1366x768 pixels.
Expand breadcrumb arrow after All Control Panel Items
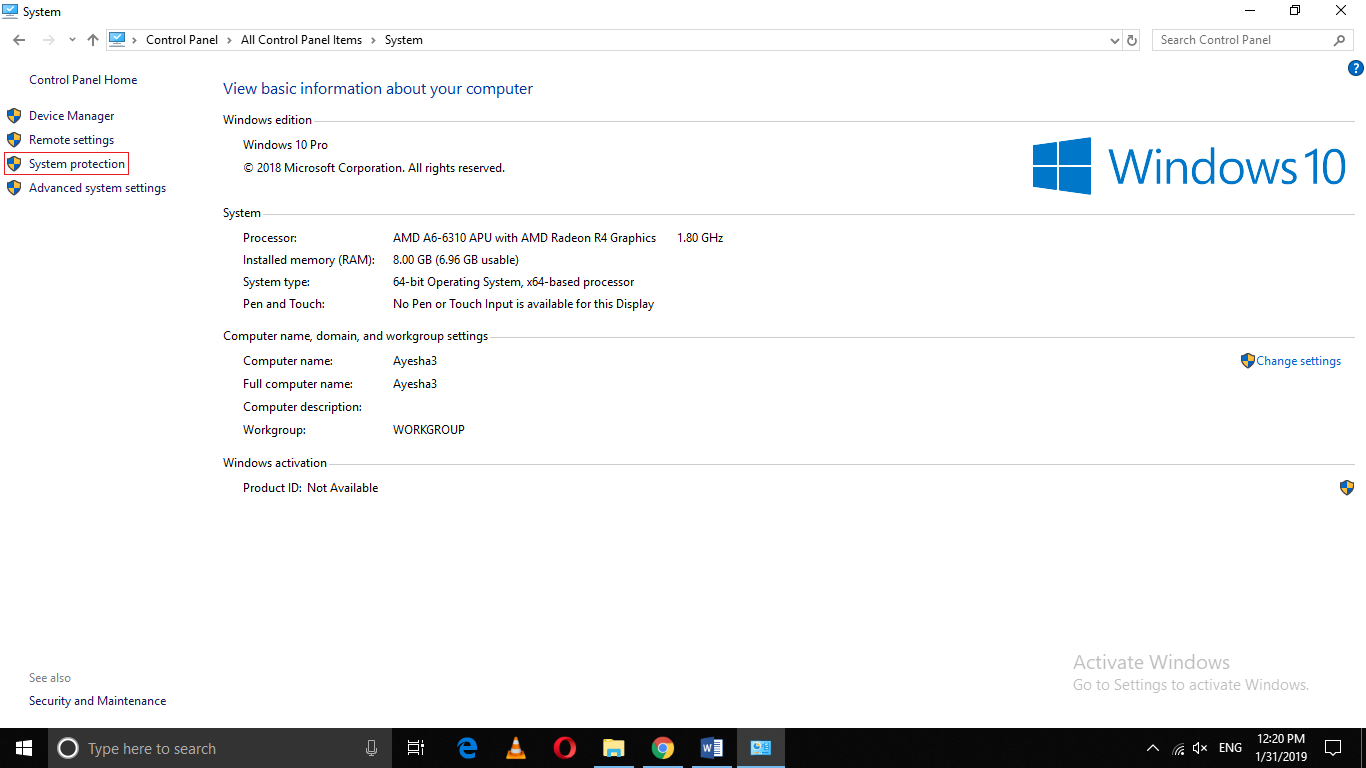coord(374,39)
